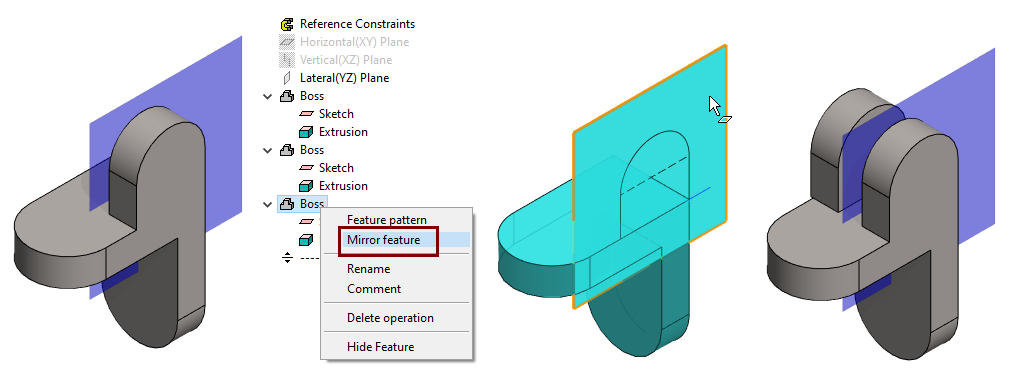Select the first Sketch icon
This screenshot has width=1012, height=370.
tap(307, 114)
